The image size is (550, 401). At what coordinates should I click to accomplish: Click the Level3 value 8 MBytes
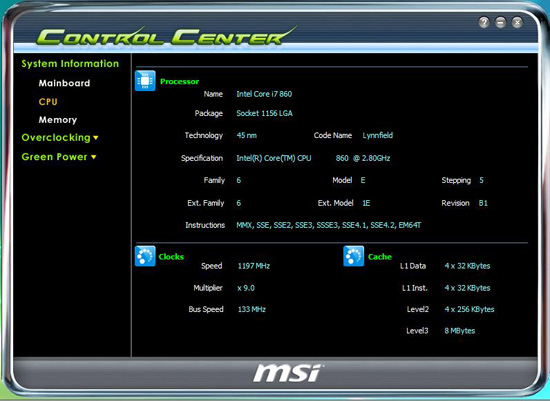coord(460,331)
